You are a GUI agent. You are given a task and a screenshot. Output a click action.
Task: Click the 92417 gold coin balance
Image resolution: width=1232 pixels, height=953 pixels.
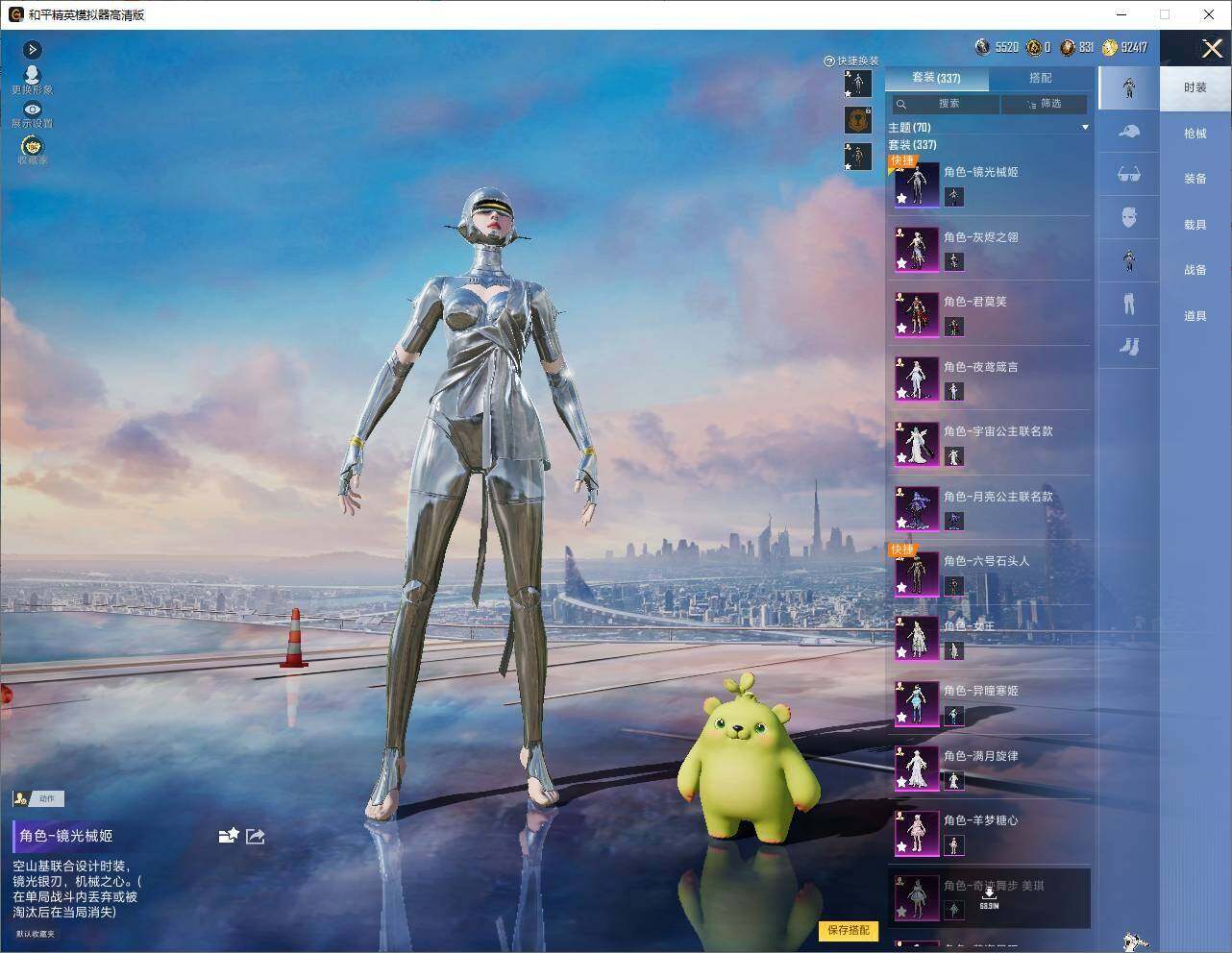(1125, 47)
